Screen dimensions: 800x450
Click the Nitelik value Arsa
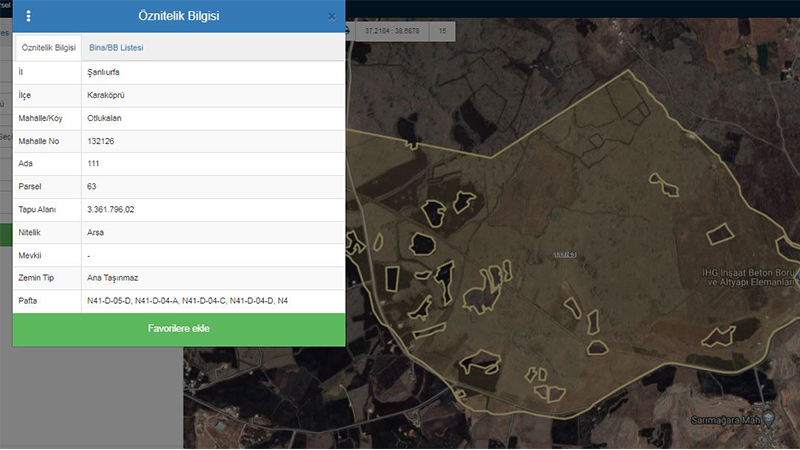96,232
